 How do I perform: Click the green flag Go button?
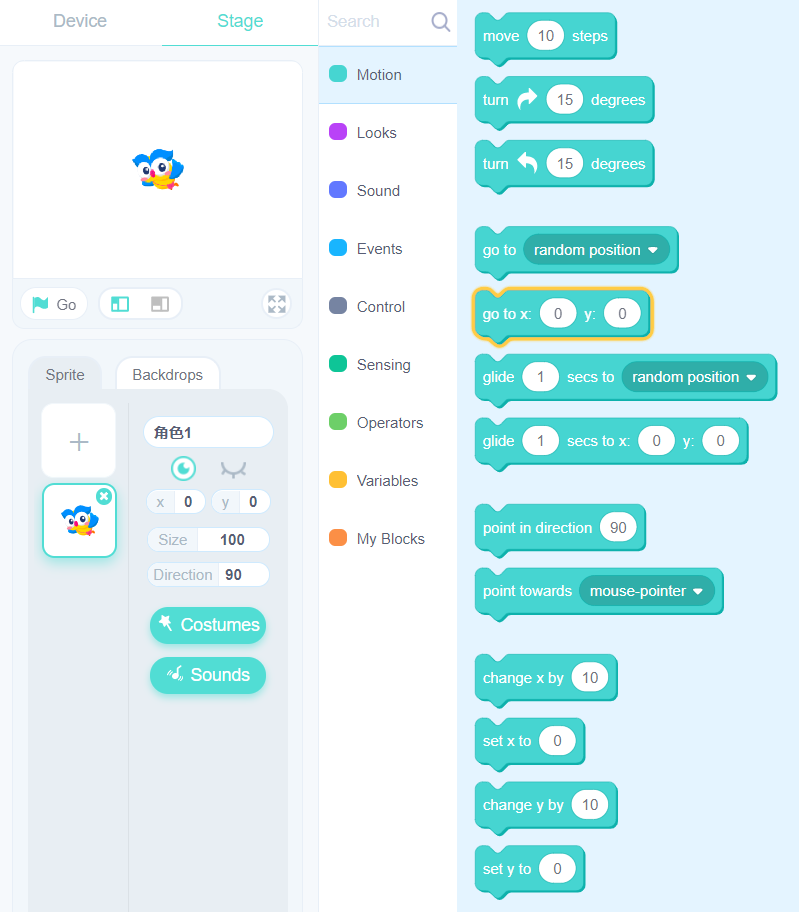(x=54, y=304)
